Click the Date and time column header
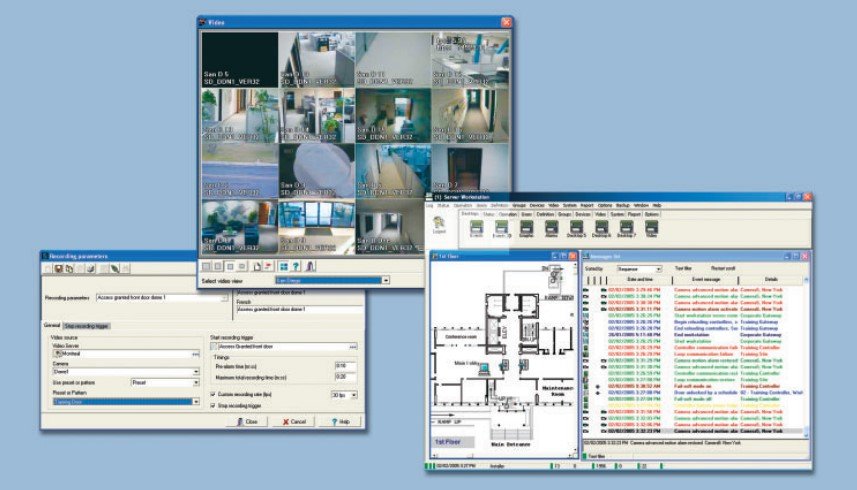 pyautogui.click(x=639, y=279)
